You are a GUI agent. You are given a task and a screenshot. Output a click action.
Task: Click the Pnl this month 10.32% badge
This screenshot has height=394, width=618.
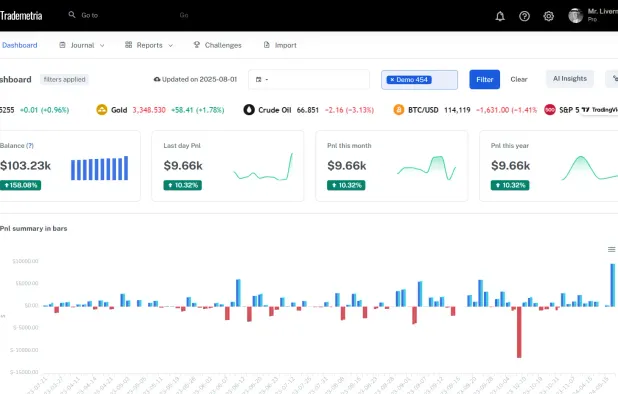pyautogui.click(x=346, y=185)
